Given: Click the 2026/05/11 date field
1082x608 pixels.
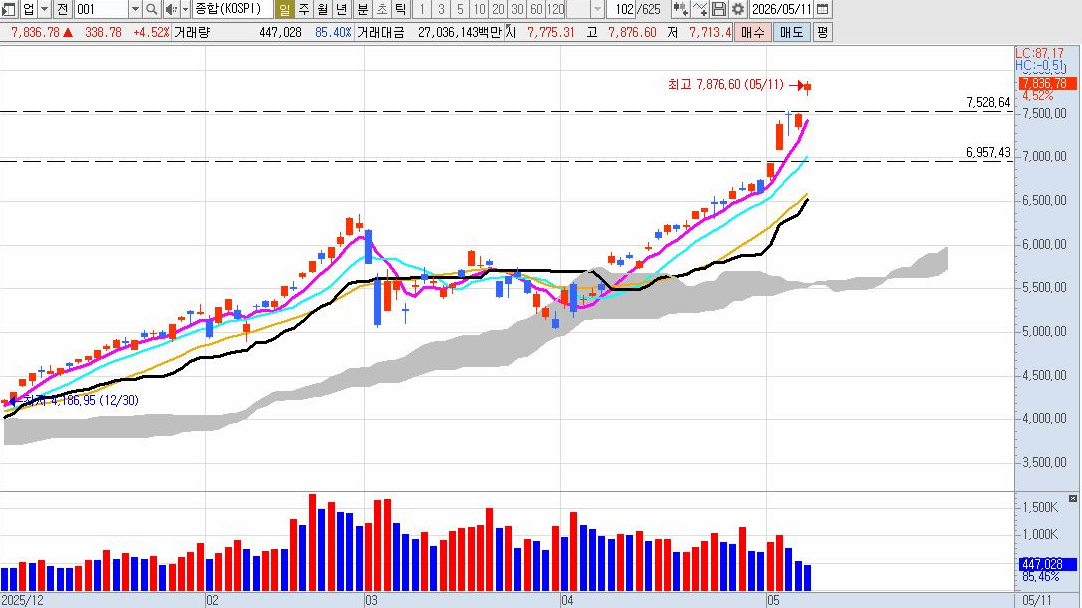Looking at the screenshot, I should point(780,9).
